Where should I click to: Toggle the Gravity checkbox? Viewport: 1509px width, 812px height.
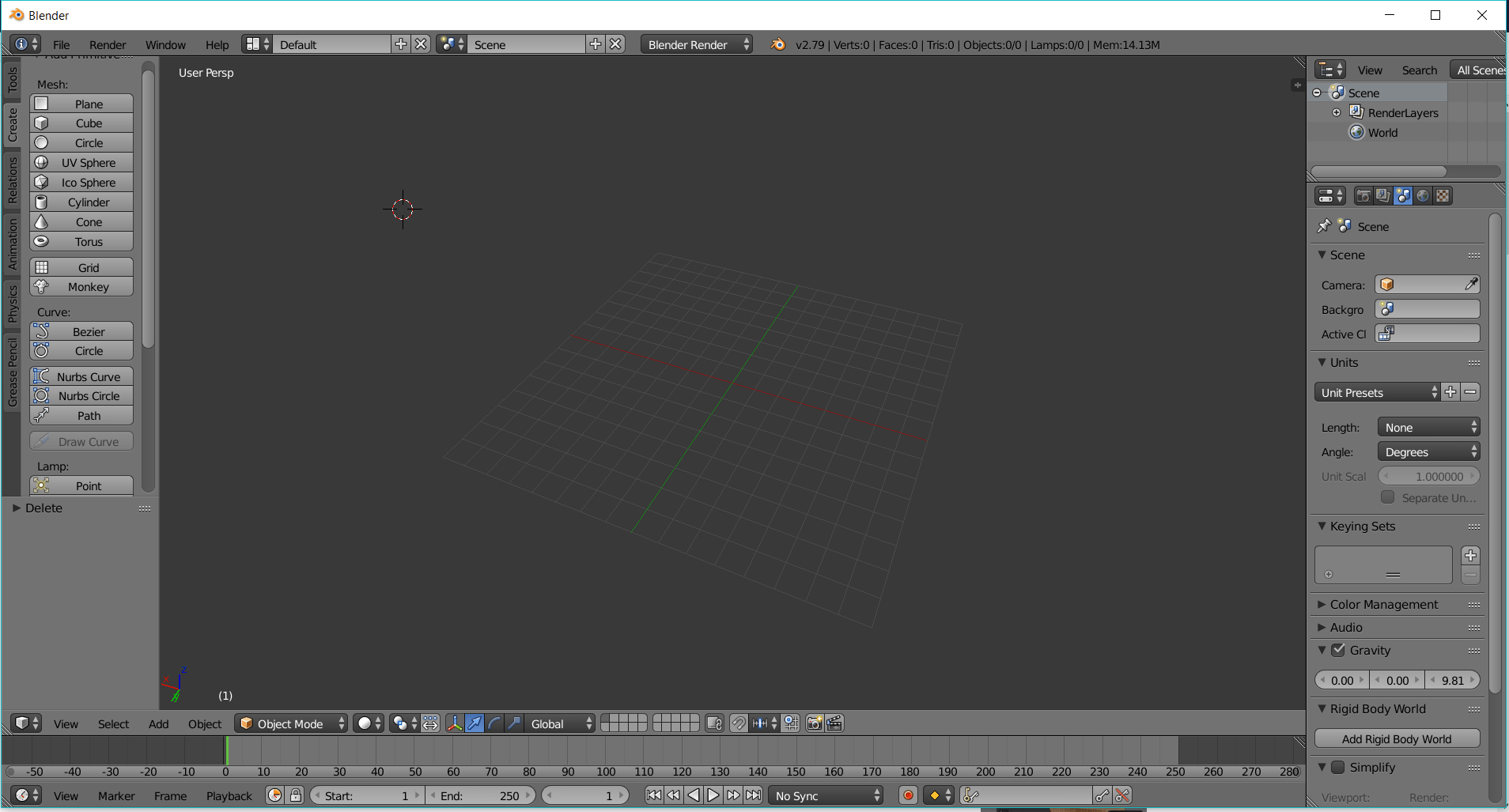[1338, 650]
